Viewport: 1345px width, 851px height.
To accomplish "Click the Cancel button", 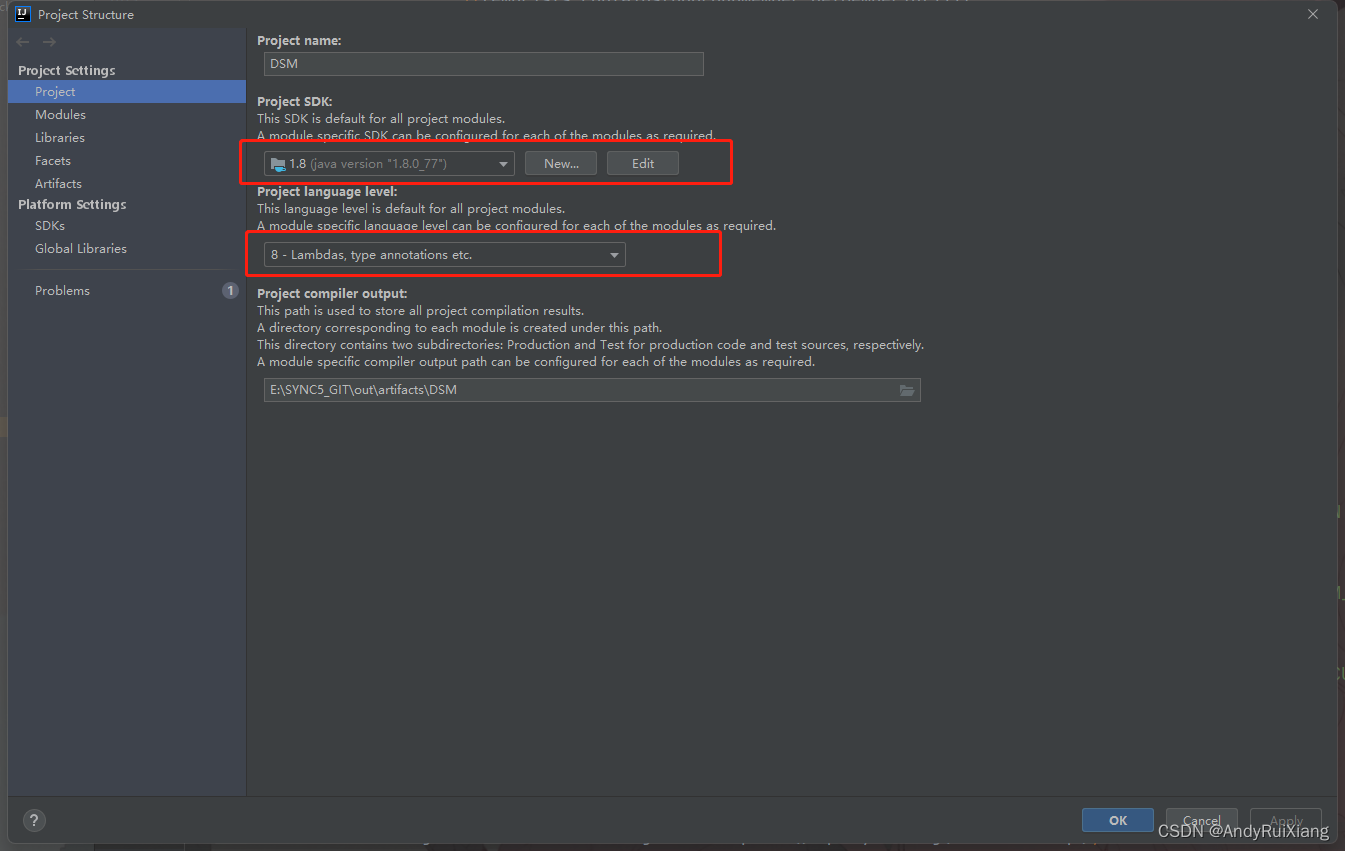I will [1202, 820].
